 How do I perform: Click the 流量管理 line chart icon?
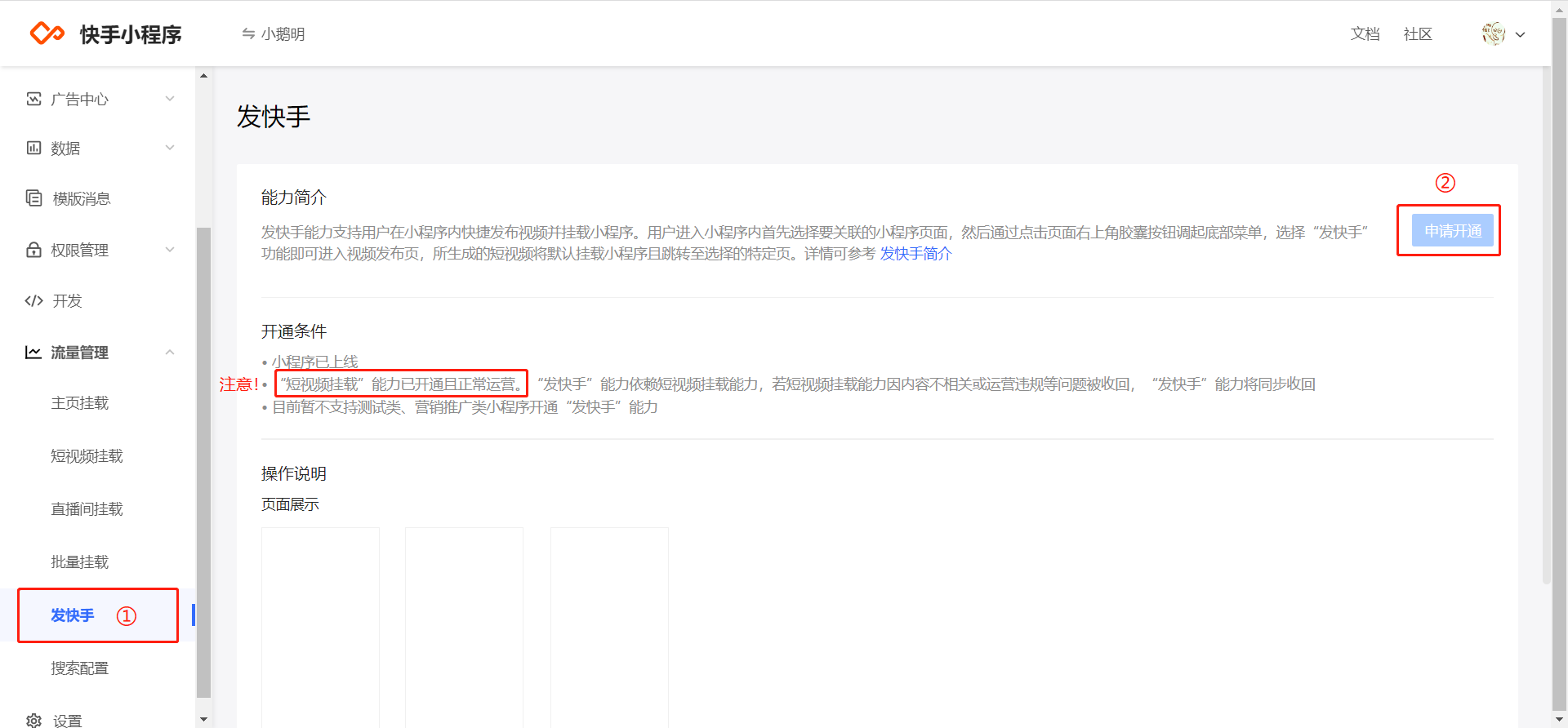click(33, 352)
